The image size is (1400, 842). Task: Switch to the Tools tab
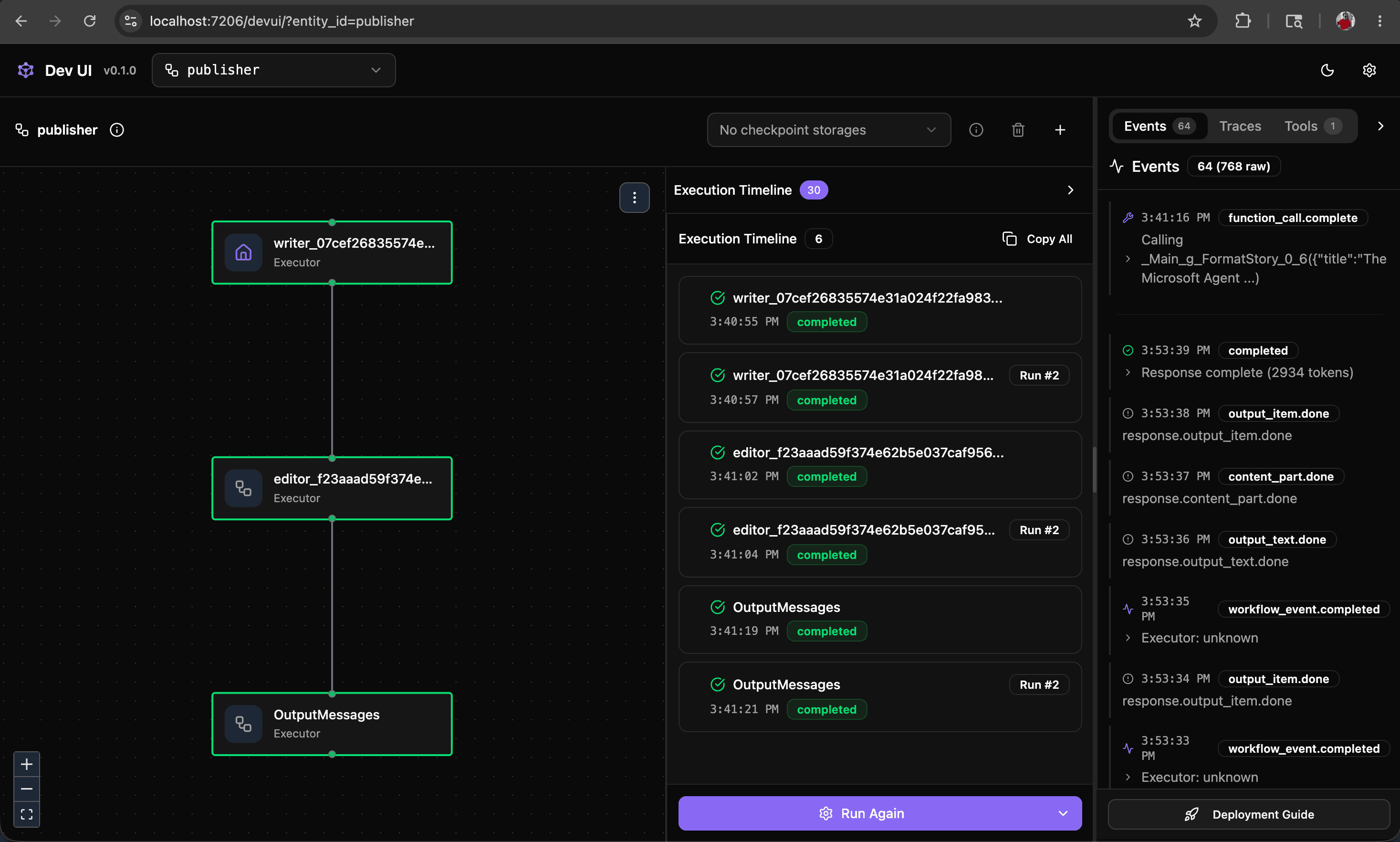click(1312, 126)
